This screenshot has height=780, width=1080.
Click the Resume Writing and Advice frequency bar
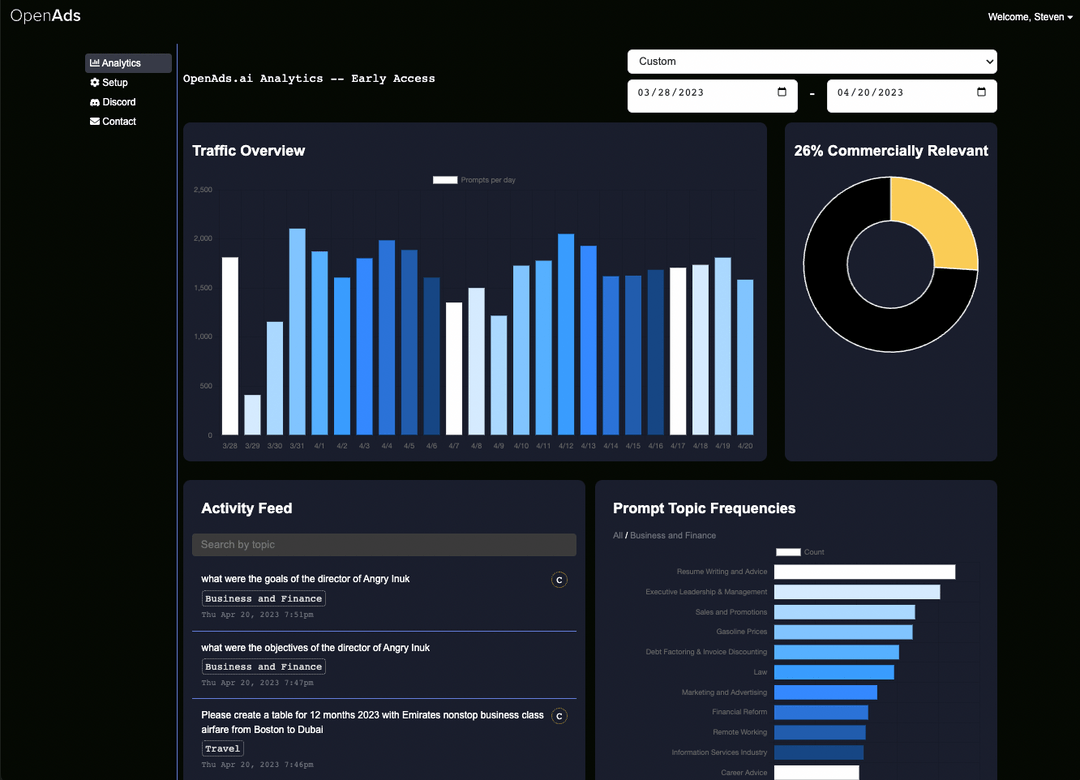865,571
